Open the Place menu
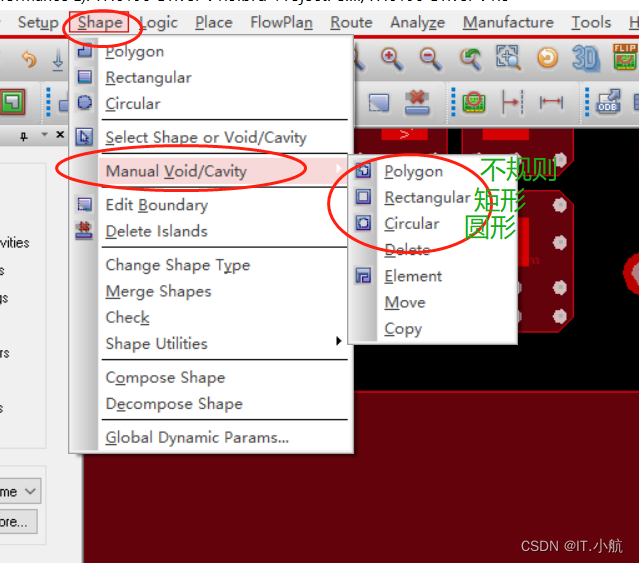The image size is (639, 563). [x=214, y=22]
